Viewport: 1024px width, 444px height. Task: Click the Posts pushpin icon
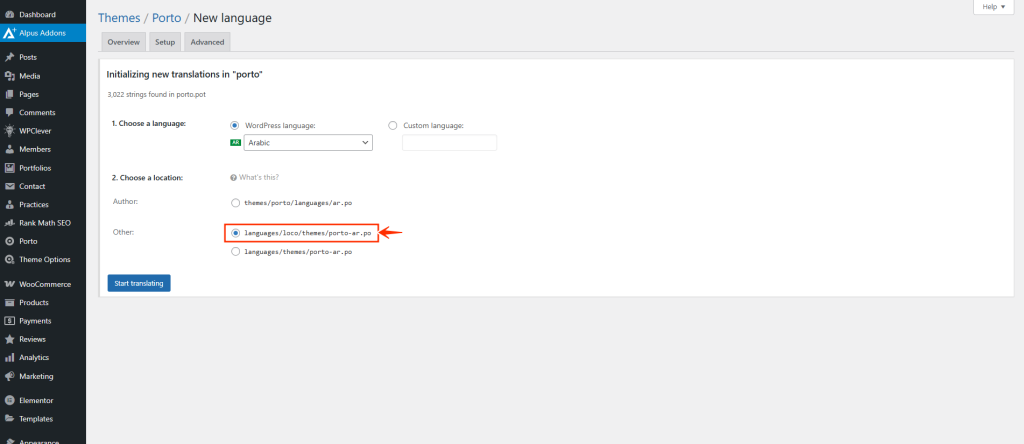point(9,57)
